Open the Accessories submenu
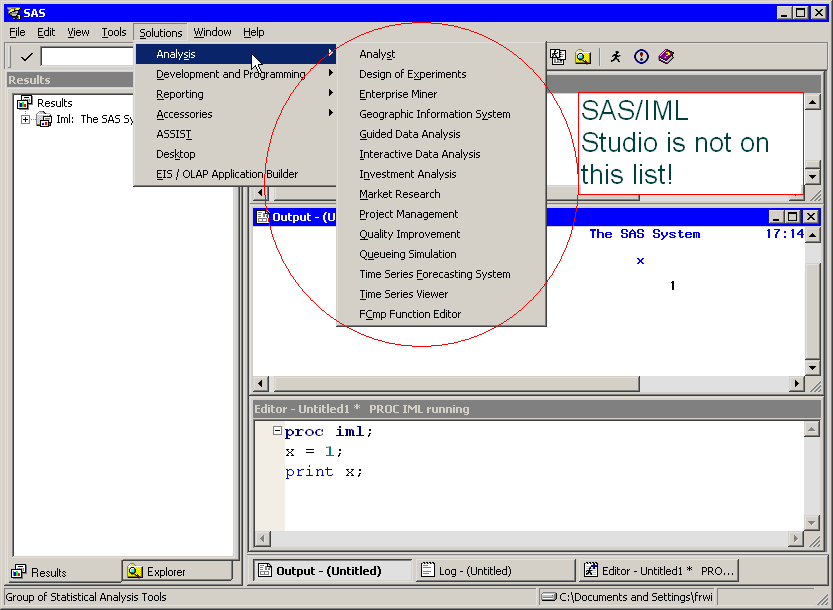This screenshot has width=833, height=610. pos(235,114)
